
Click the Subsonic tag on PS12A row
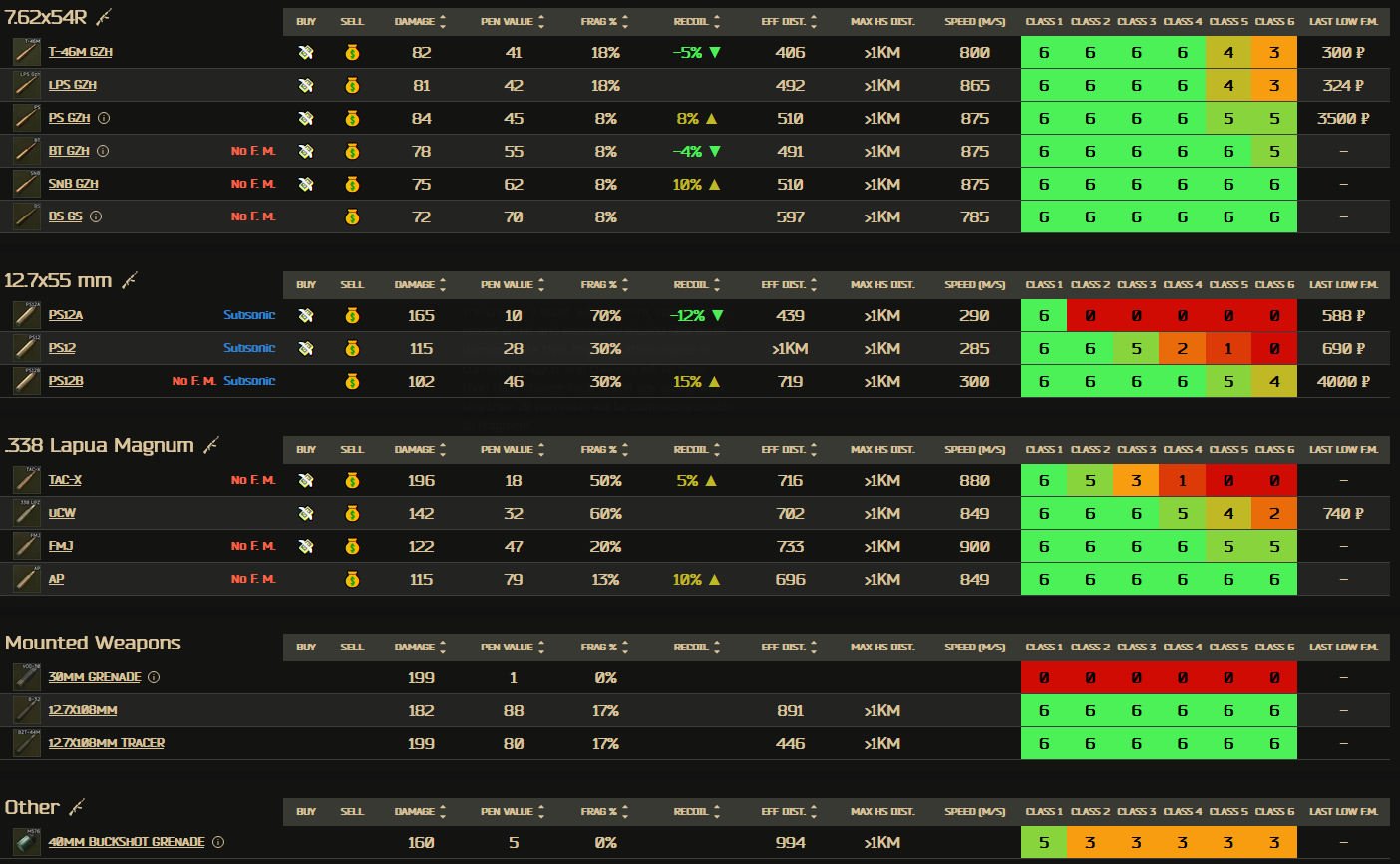[x=249, y=315]
